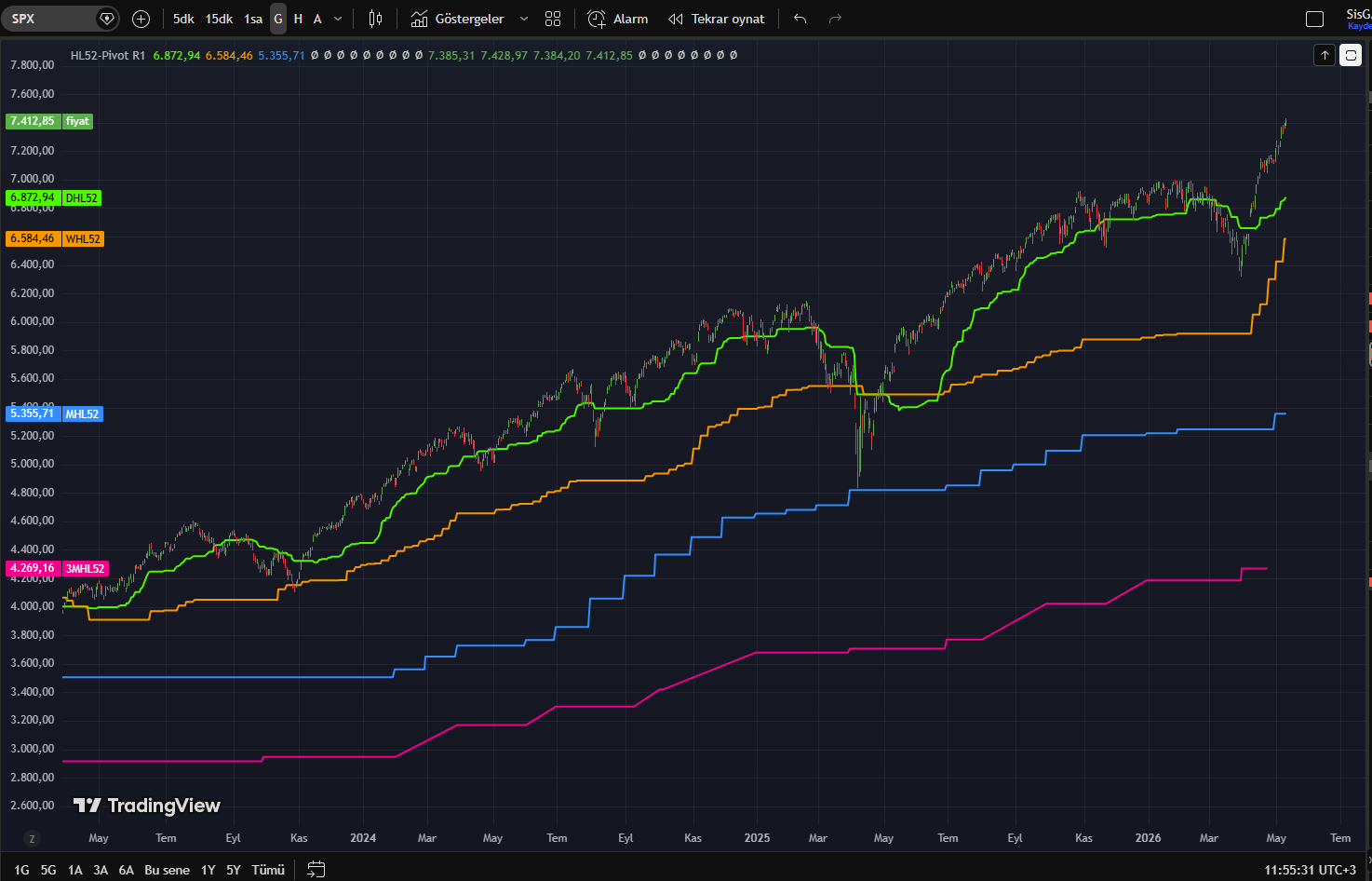Click the blue MHL52 5.355,71 label
Image resolution: width=1372 pixels, height=881 pixels.
point(55,413)
